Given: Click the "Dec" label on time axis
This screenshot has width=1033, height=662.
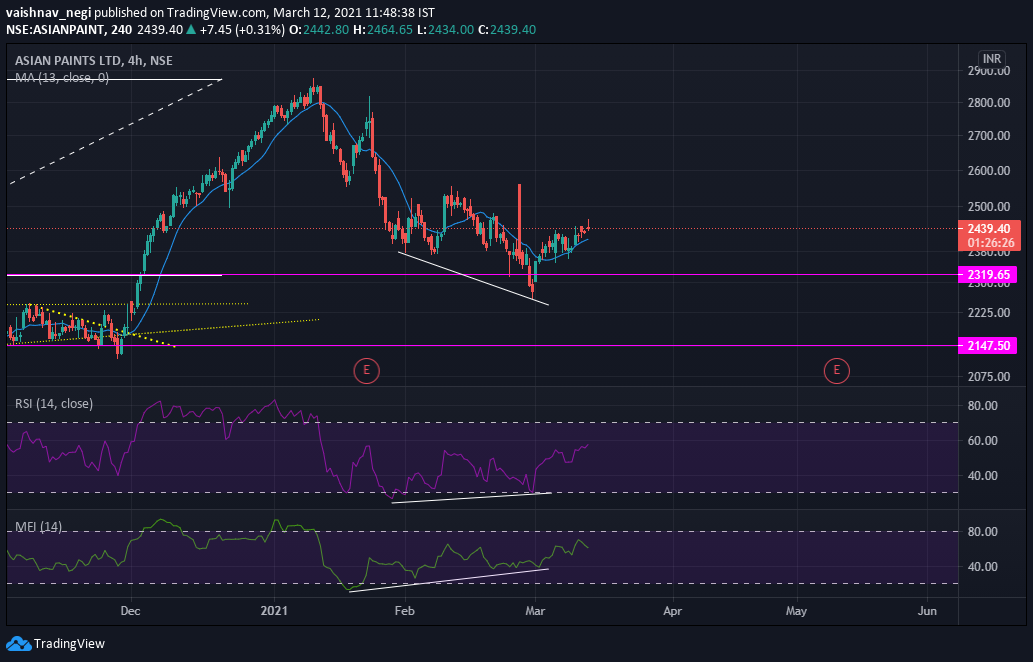Looking at the screenshot, I should point(130,611).
